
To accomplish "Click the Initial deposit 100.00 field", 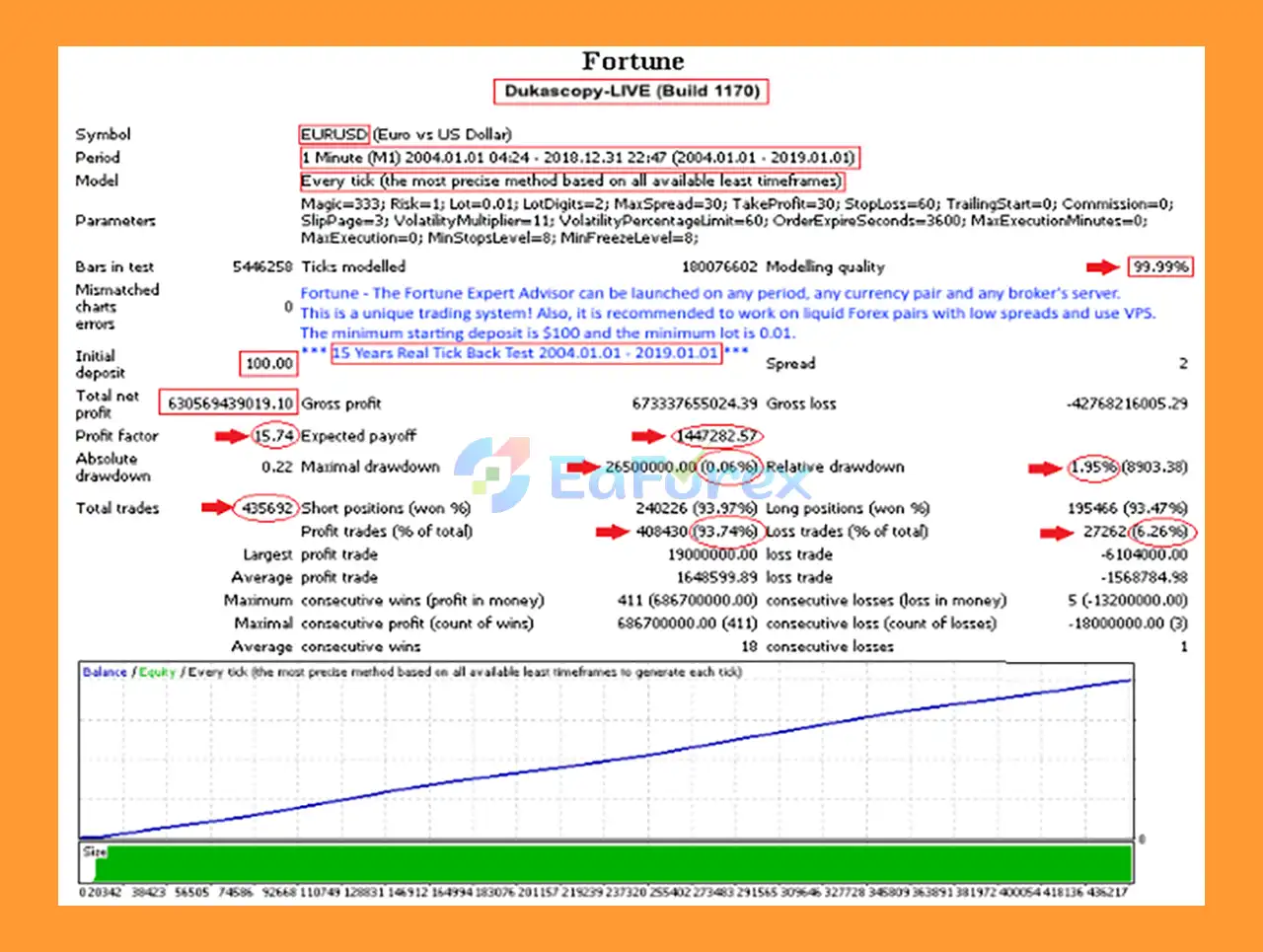I will [x=267, y=363].
